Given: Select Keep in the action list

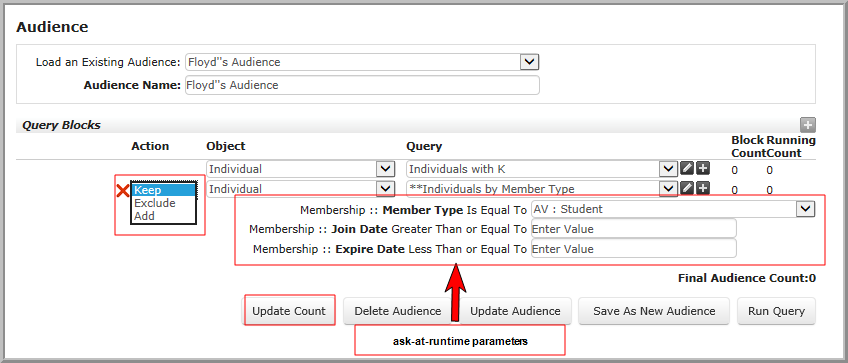Looking at the screenshot, I should [x=164, y=190].
